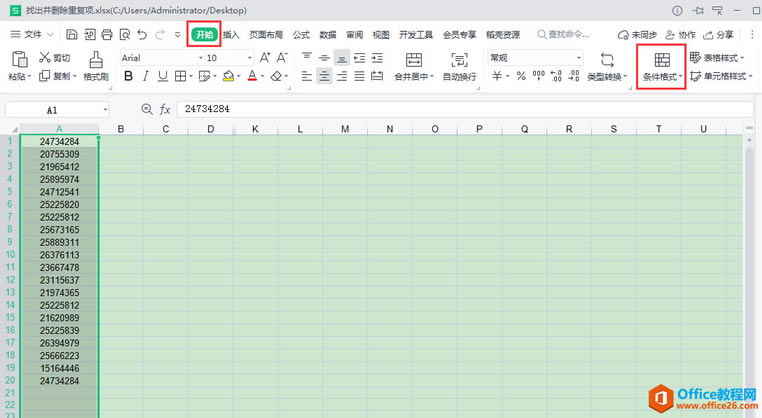
Task: Click the 协作 (Collaborate) button
Action: coord(680,35)
